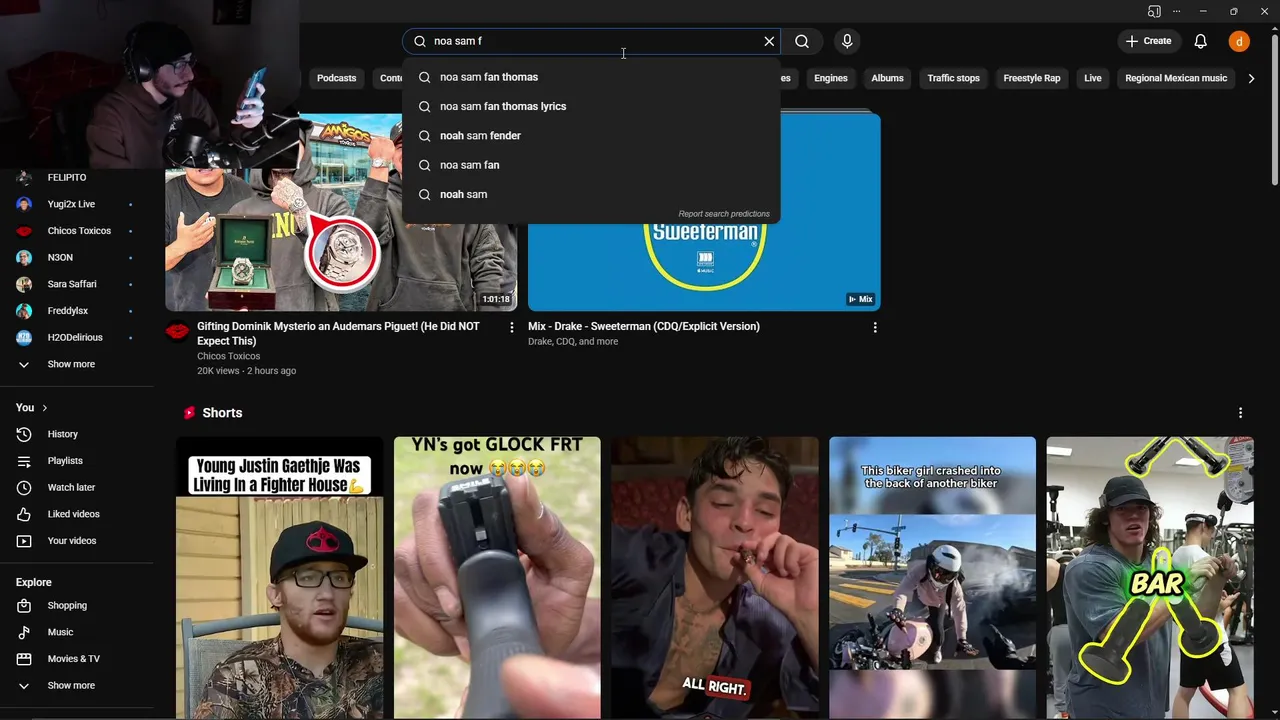Click 'Report search predictions' link

point(724,214)
